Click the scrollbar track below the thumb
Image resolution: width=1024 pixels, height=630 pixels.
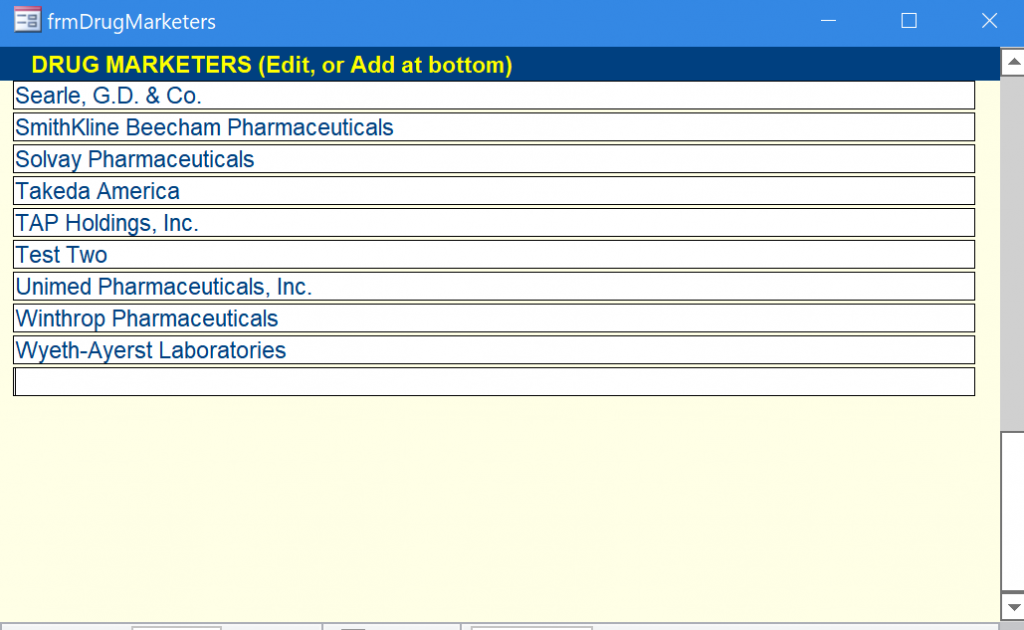(x=1012, y=510)
